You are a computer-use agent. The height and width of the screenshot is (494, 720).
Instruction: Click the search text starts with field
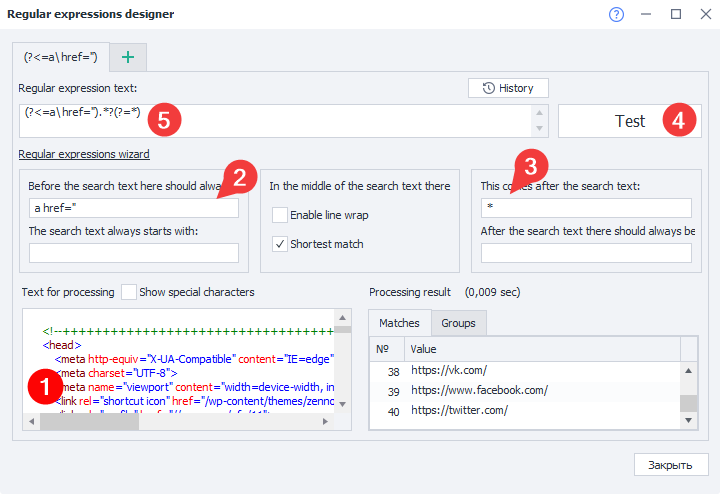point(133,253)
